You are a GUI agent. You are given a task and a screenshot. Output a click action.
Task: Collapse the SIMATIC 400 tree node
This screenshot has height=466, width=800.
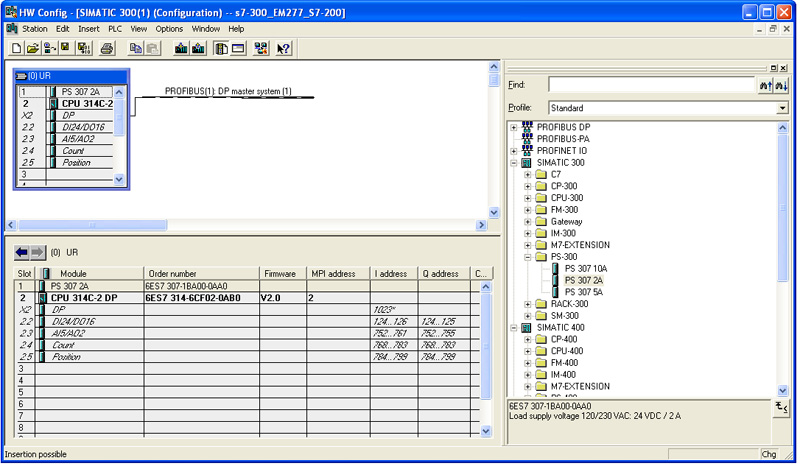tap(514, 328)
